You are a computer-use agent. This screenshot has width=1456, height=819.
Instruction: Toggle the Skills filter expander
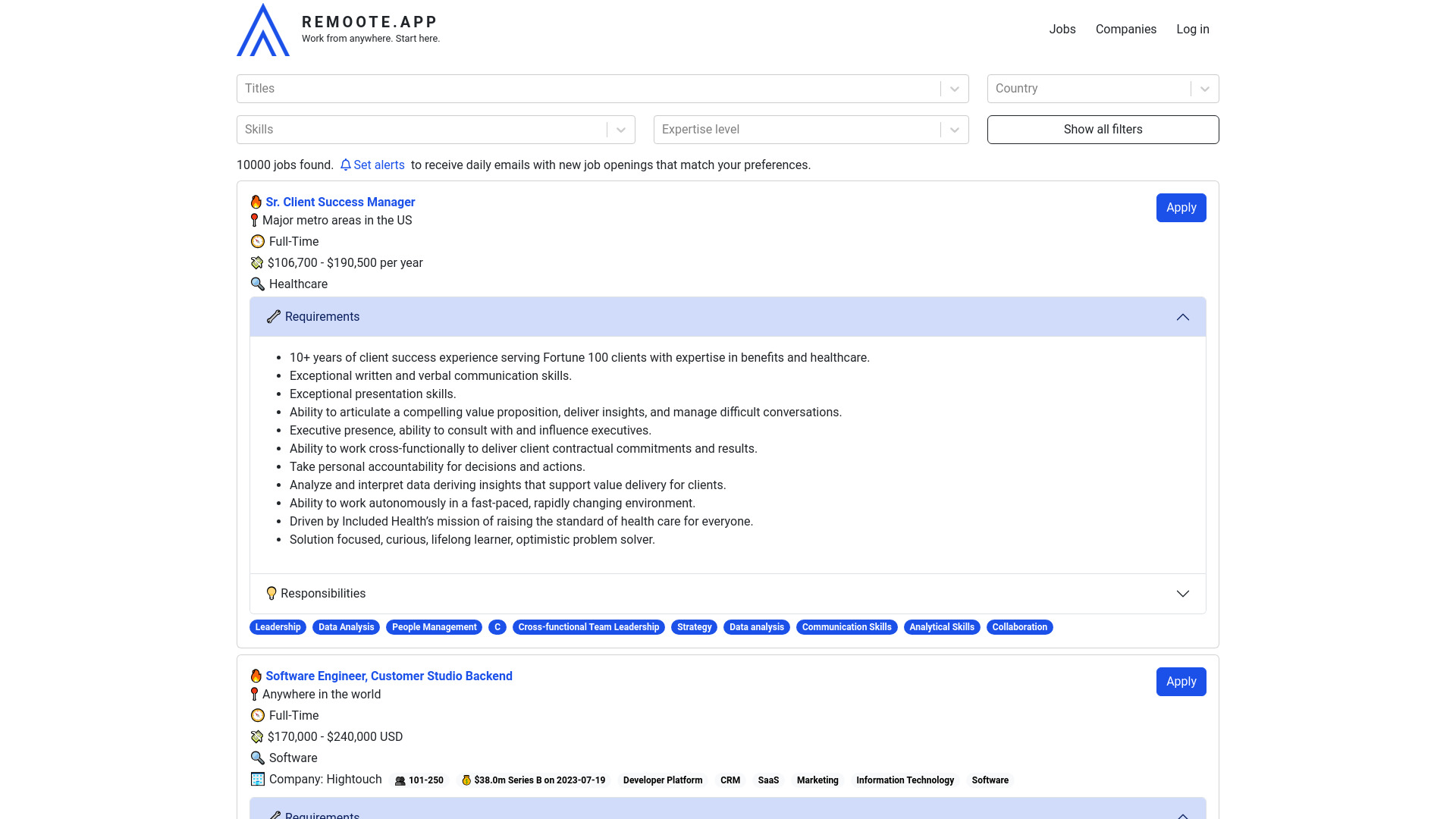pyautogui.click(x=621, y=129)
